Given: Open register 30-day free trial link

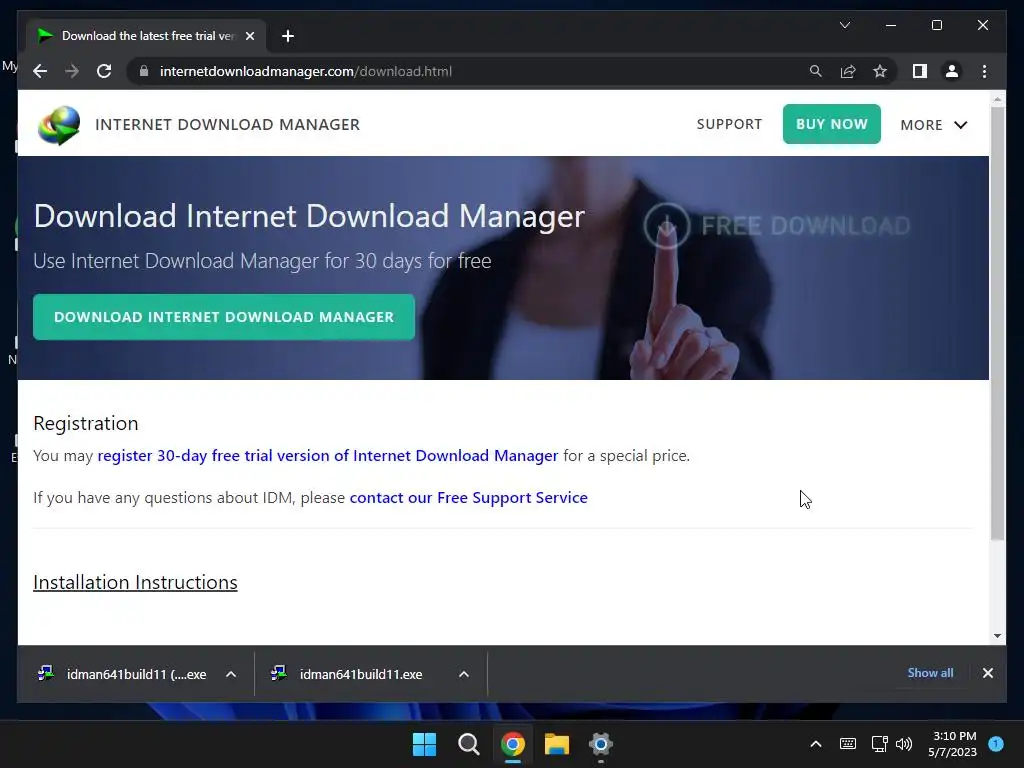Looking at the screenshot, I should coord(328,455).
